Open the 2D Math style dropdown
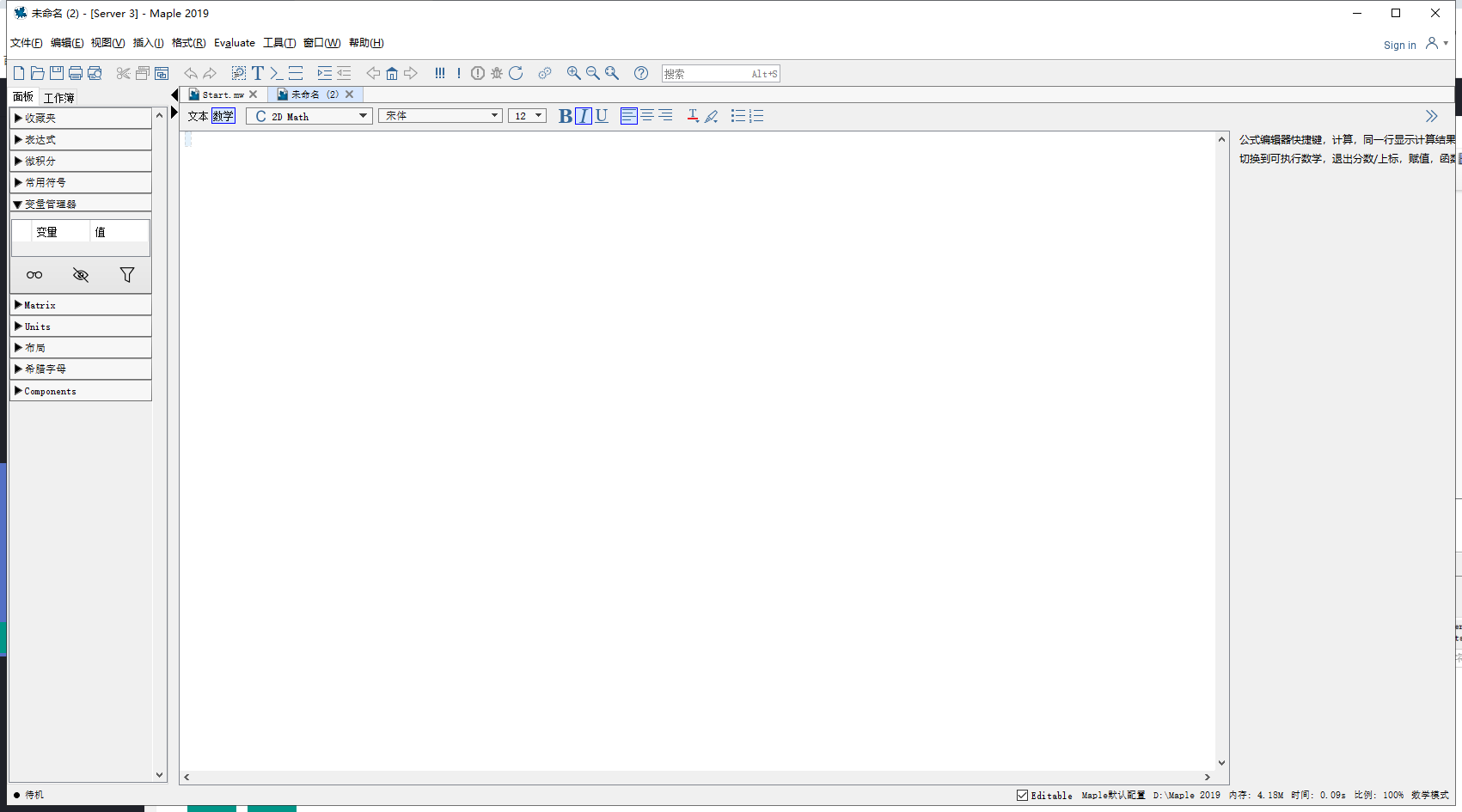The image size is (1462, 812). tap(309, 116)
